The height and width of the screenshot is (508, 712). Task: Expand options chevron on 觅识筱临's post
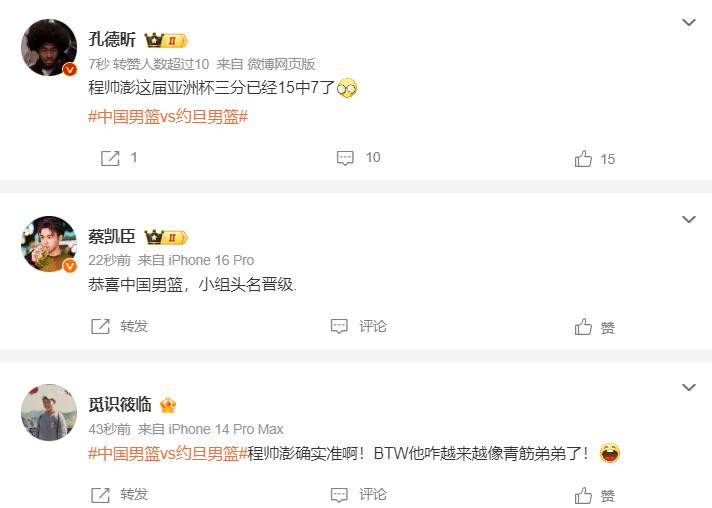click(x=689, y=387)
